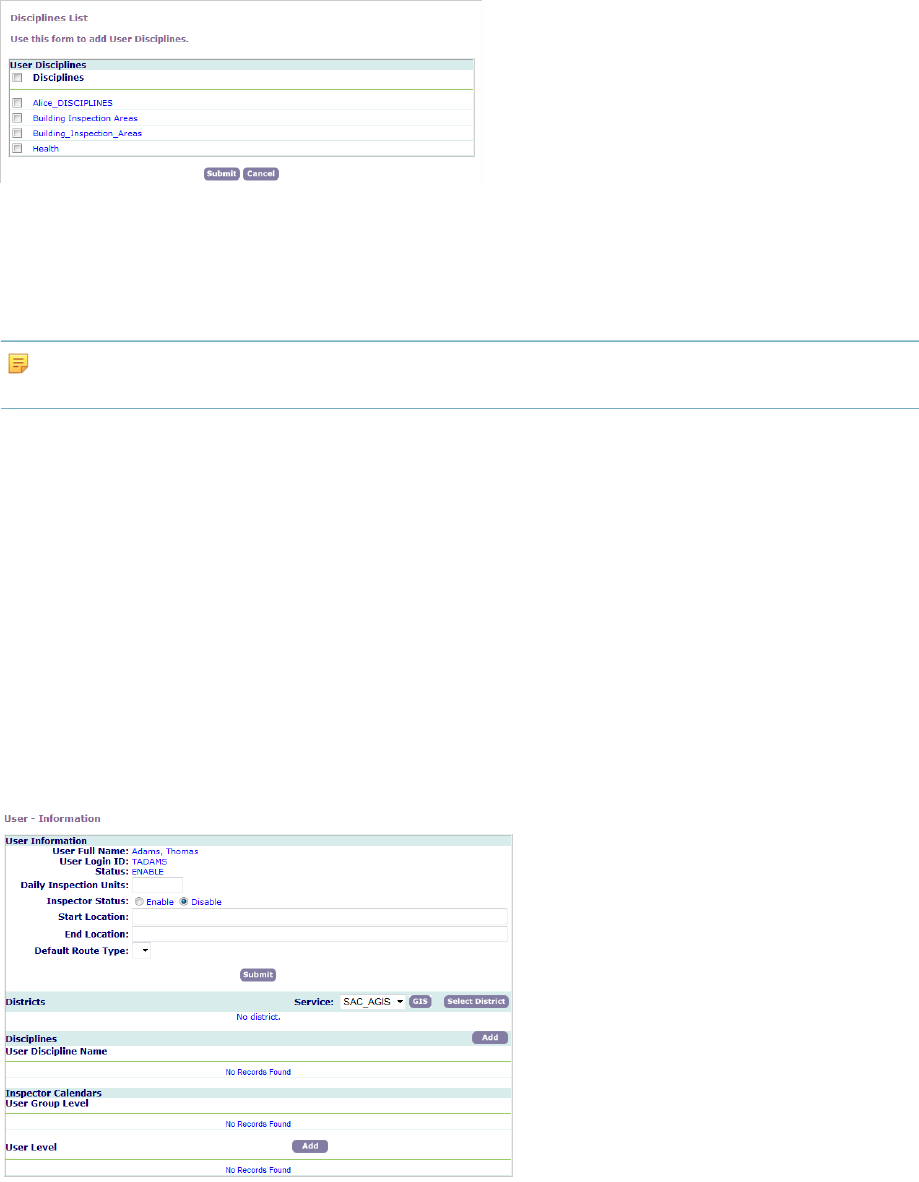The width and height of the screenshot is (919, 1182).
Task: Click the yellow note icon
Action: (18, 363)
